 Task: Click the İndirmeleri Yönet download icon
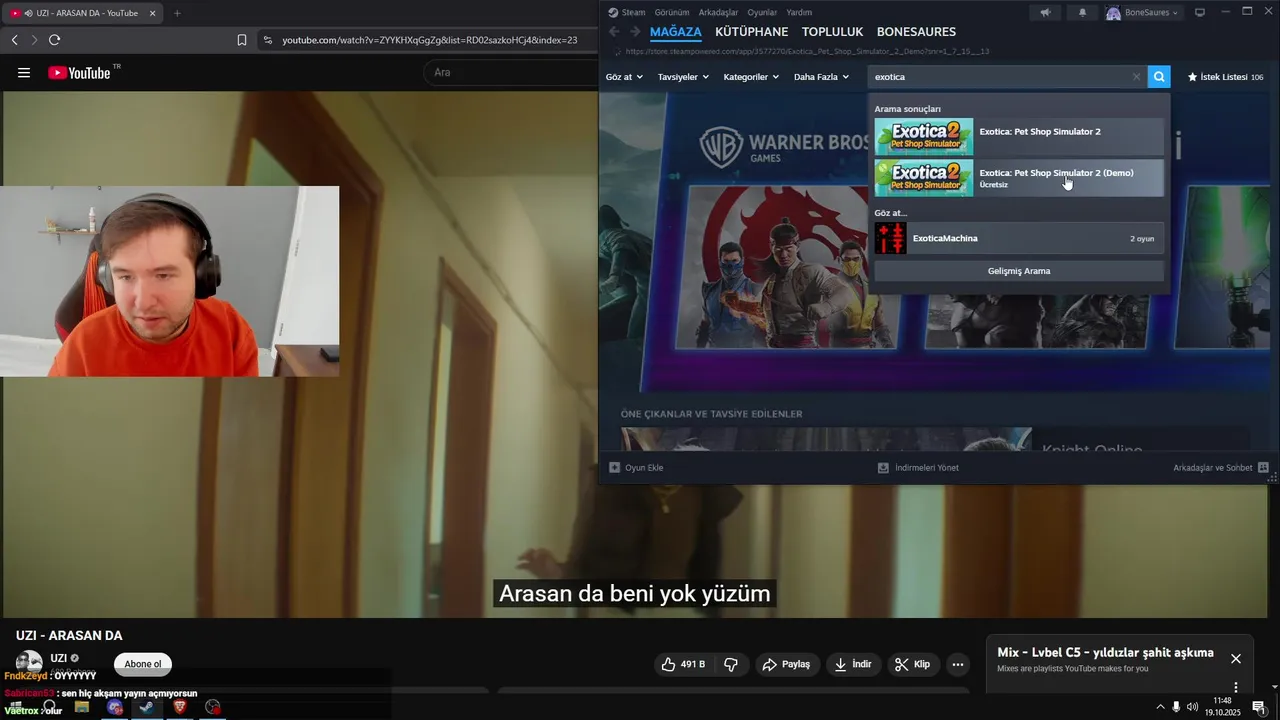(883, 467)
